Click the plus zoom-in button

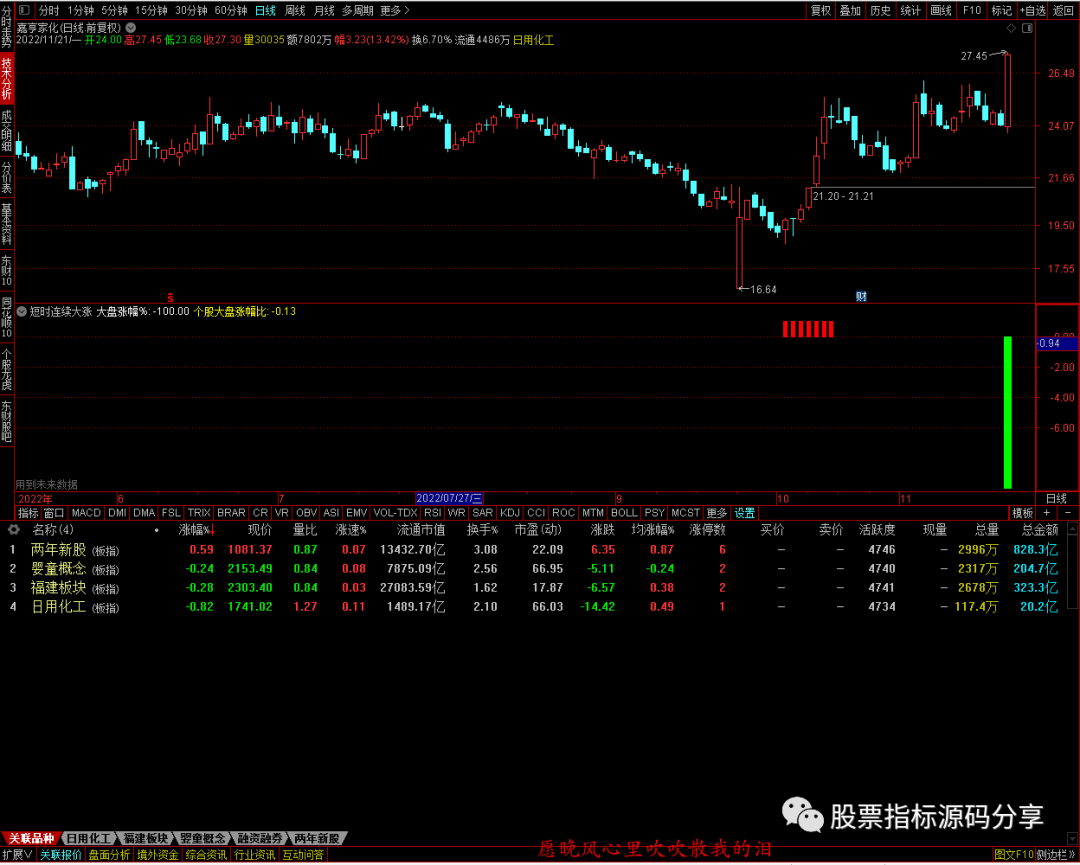[1046, 513]
